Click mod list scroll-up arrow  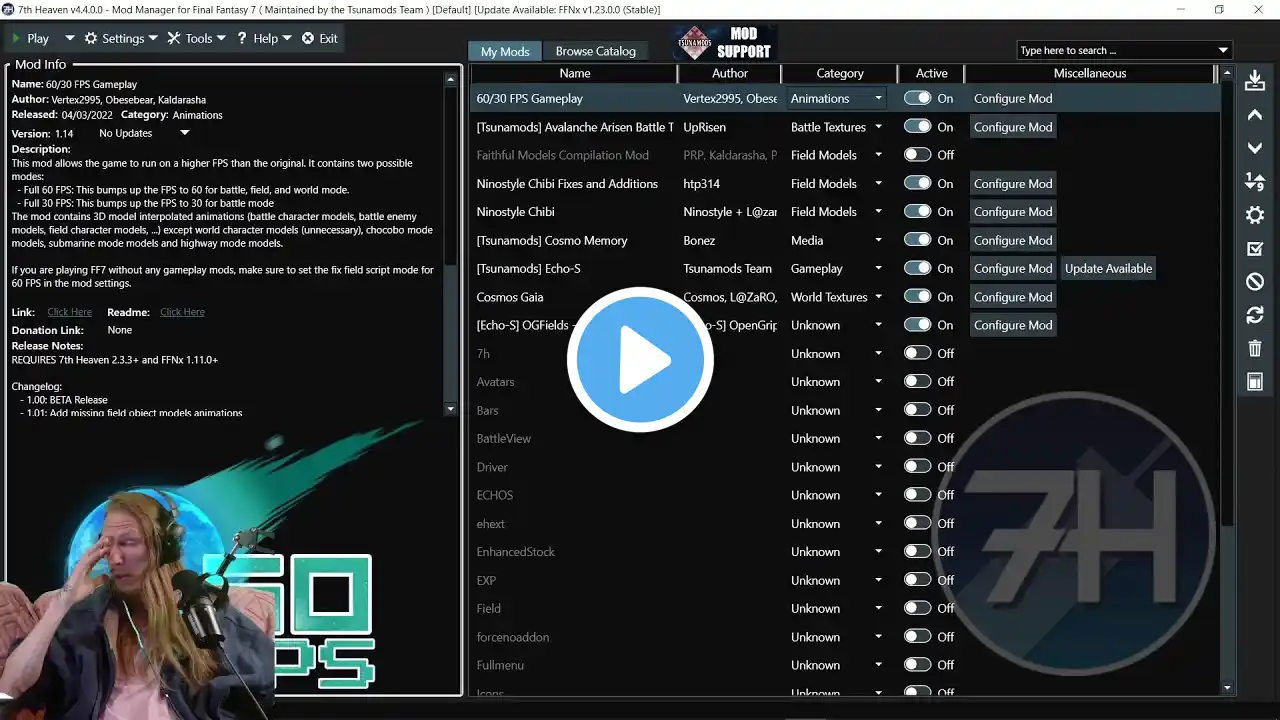pos(1228,73)
